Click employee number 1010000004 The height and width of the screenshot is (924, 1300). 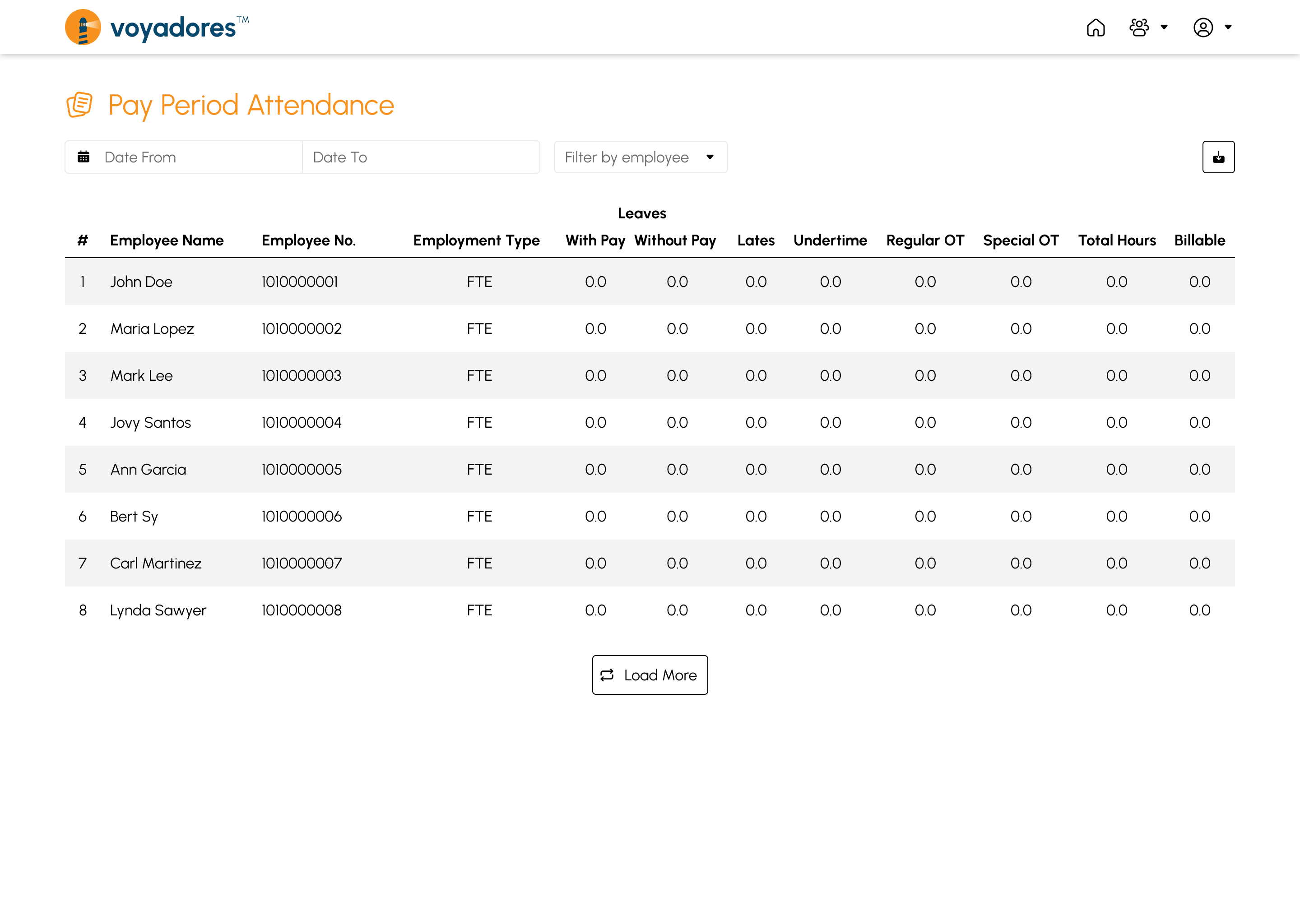tap(302, 423)
